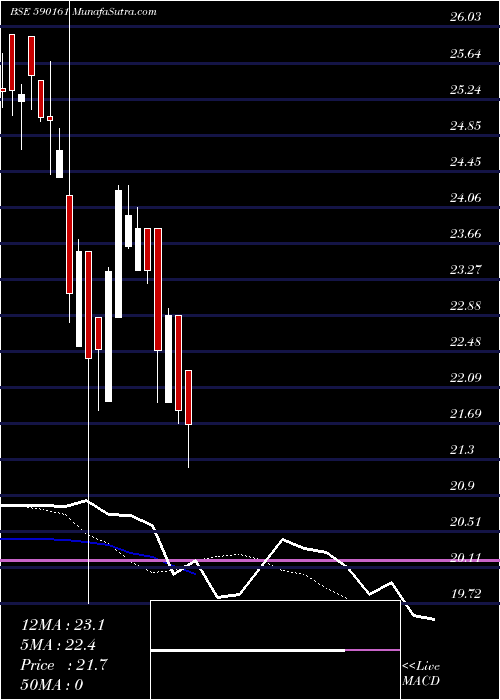The width and height of the screenshot is (500, 700).
Task: Click the Price : 21.7 readout
Action: (63, 665)
